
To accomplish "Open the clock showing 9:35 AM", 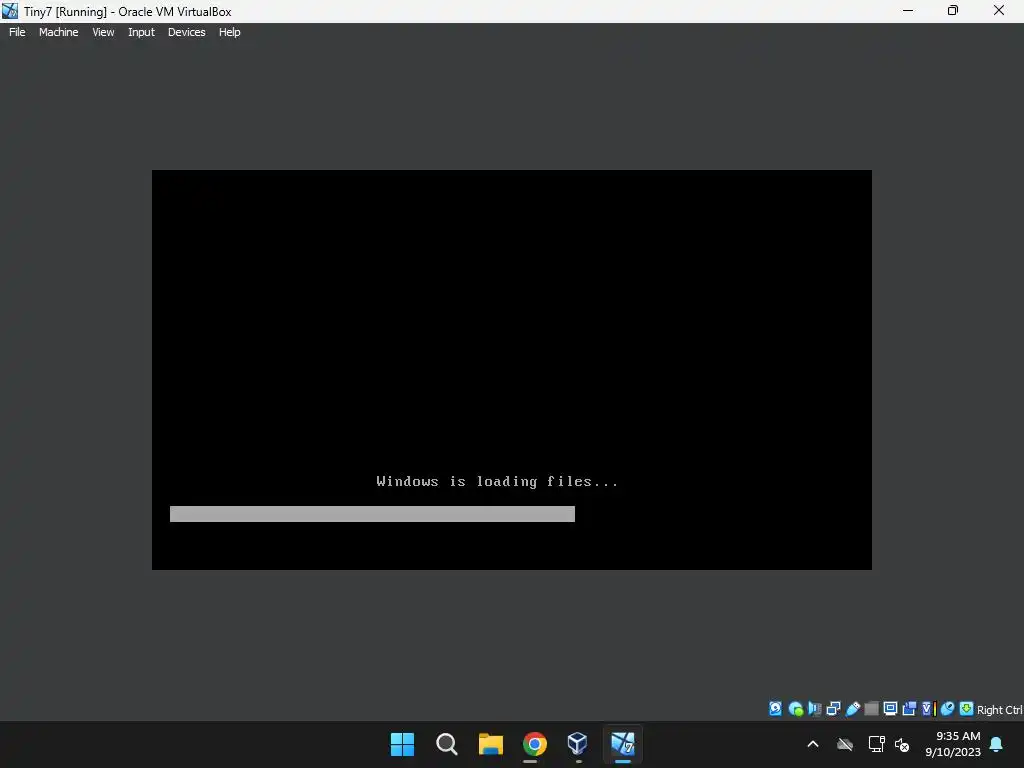I will (953, 744).
